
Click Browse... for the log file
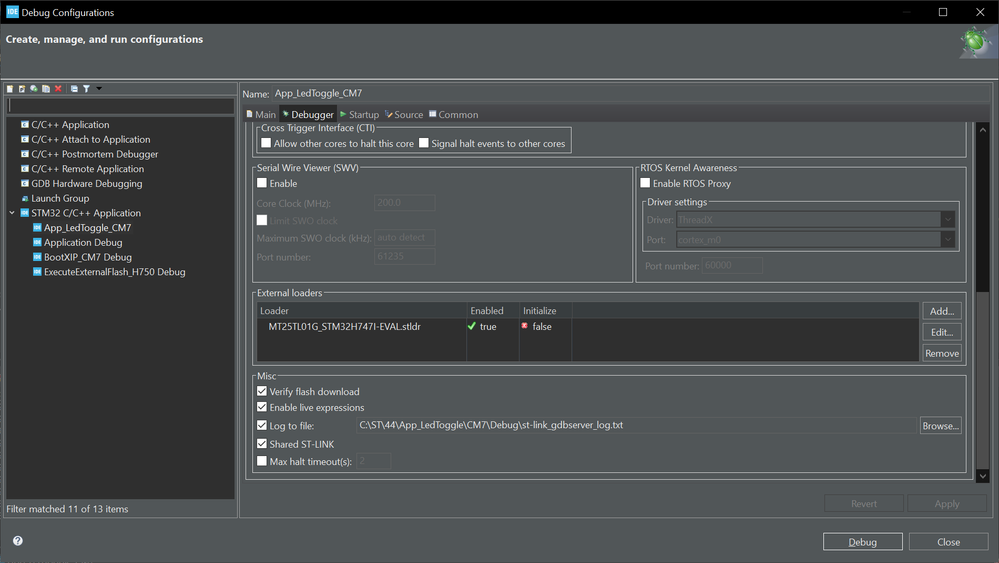coord(940,425)
